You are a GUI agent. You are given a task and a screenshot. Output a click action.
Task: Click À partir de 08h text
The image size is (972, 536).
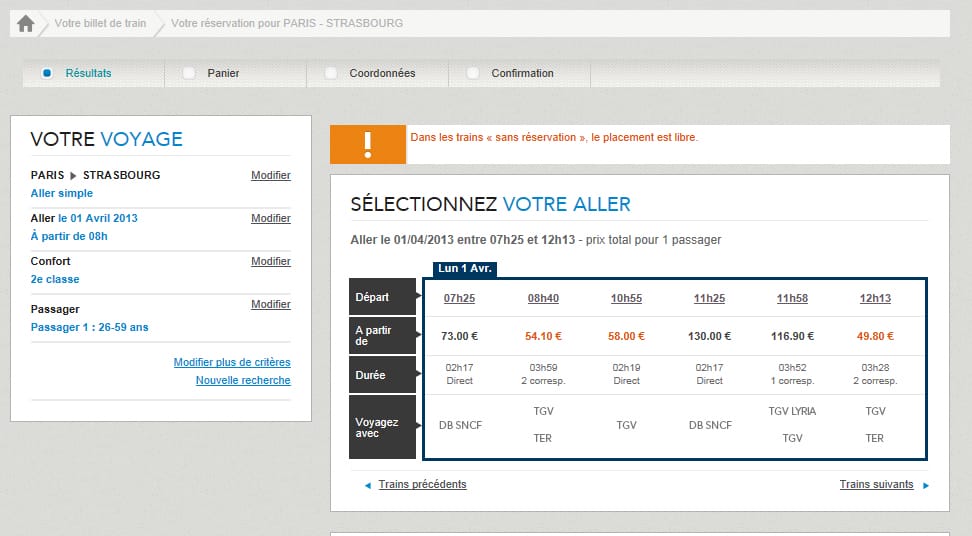[69, 236]
